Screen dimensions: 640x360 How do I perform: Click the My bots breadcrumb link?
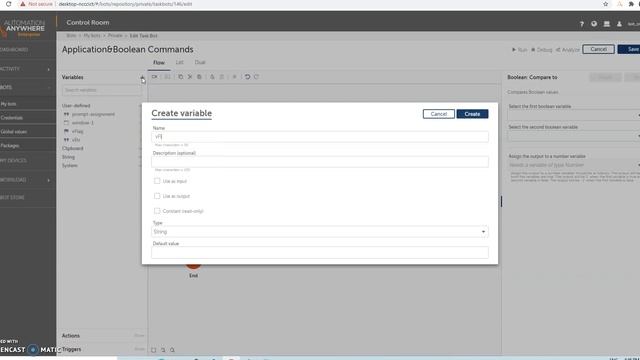point(92,36)
